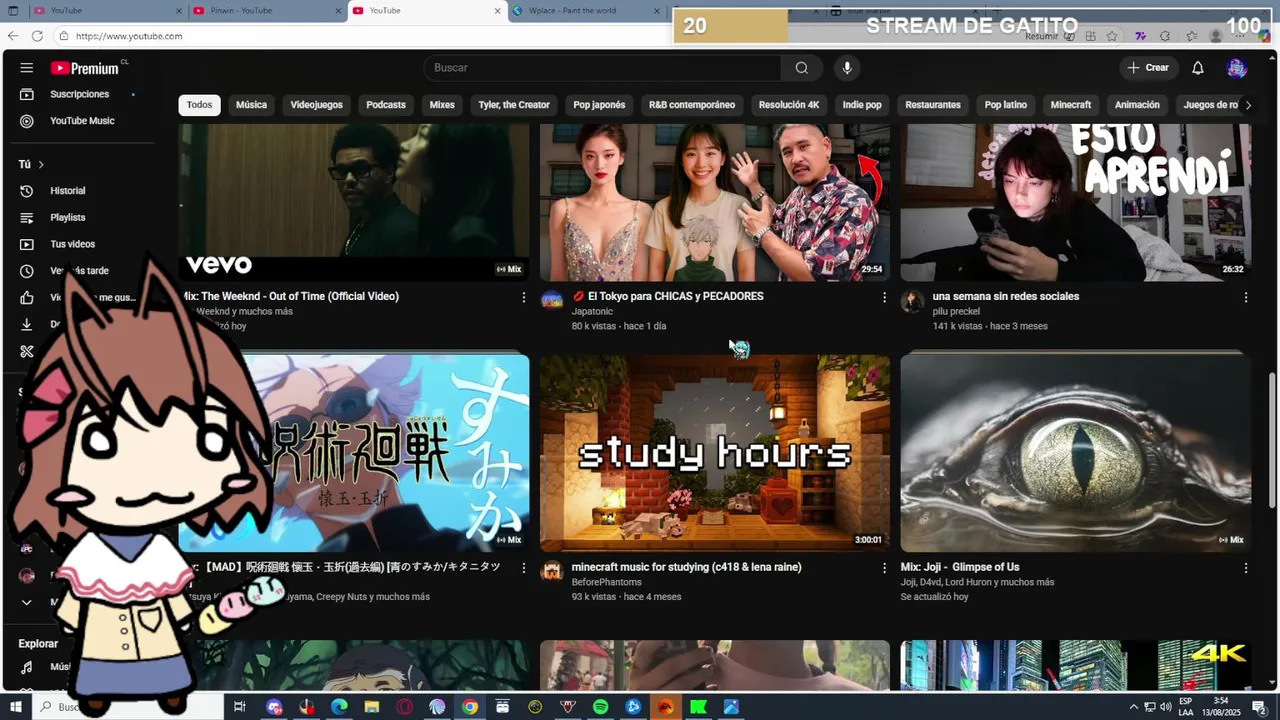Select the Todos filter chip
This screenshot has height=720, width=1280.
tap(199, 105)
